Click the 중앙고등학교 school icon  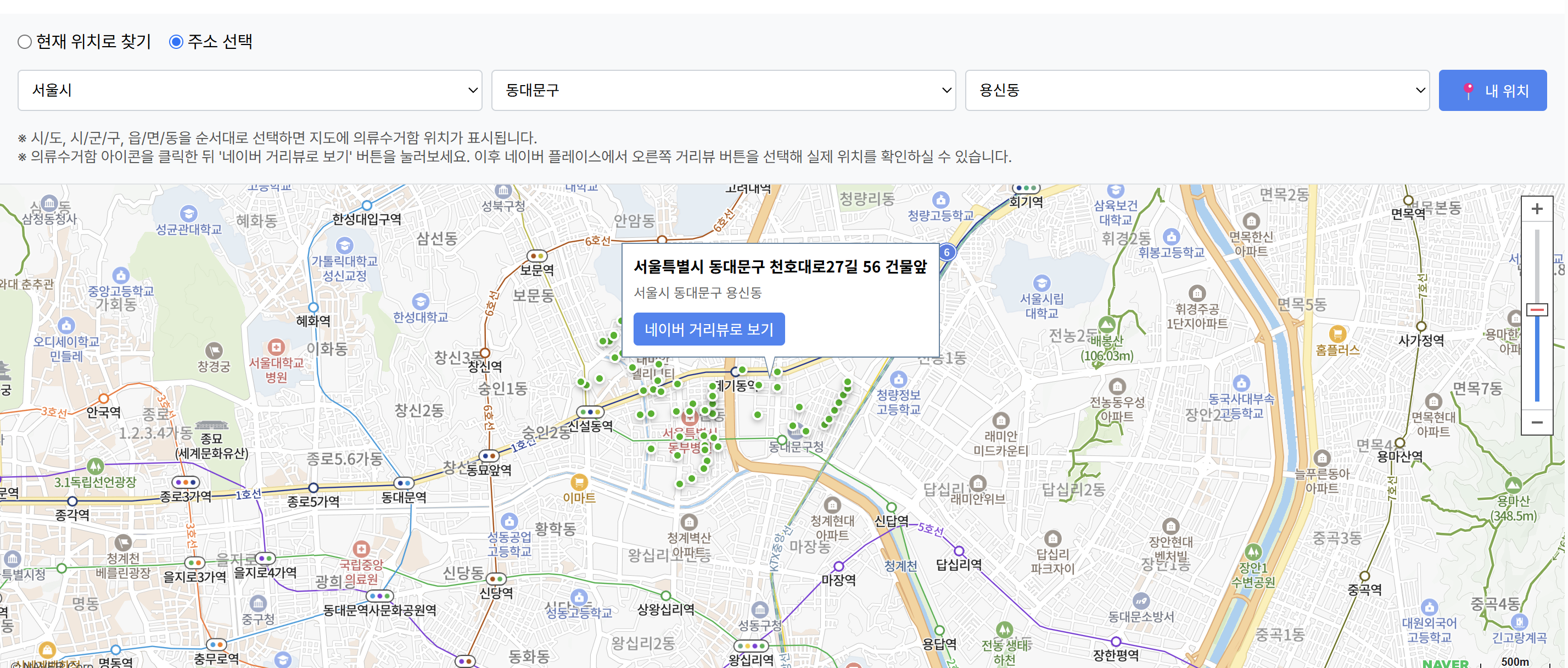click(121, 275)
